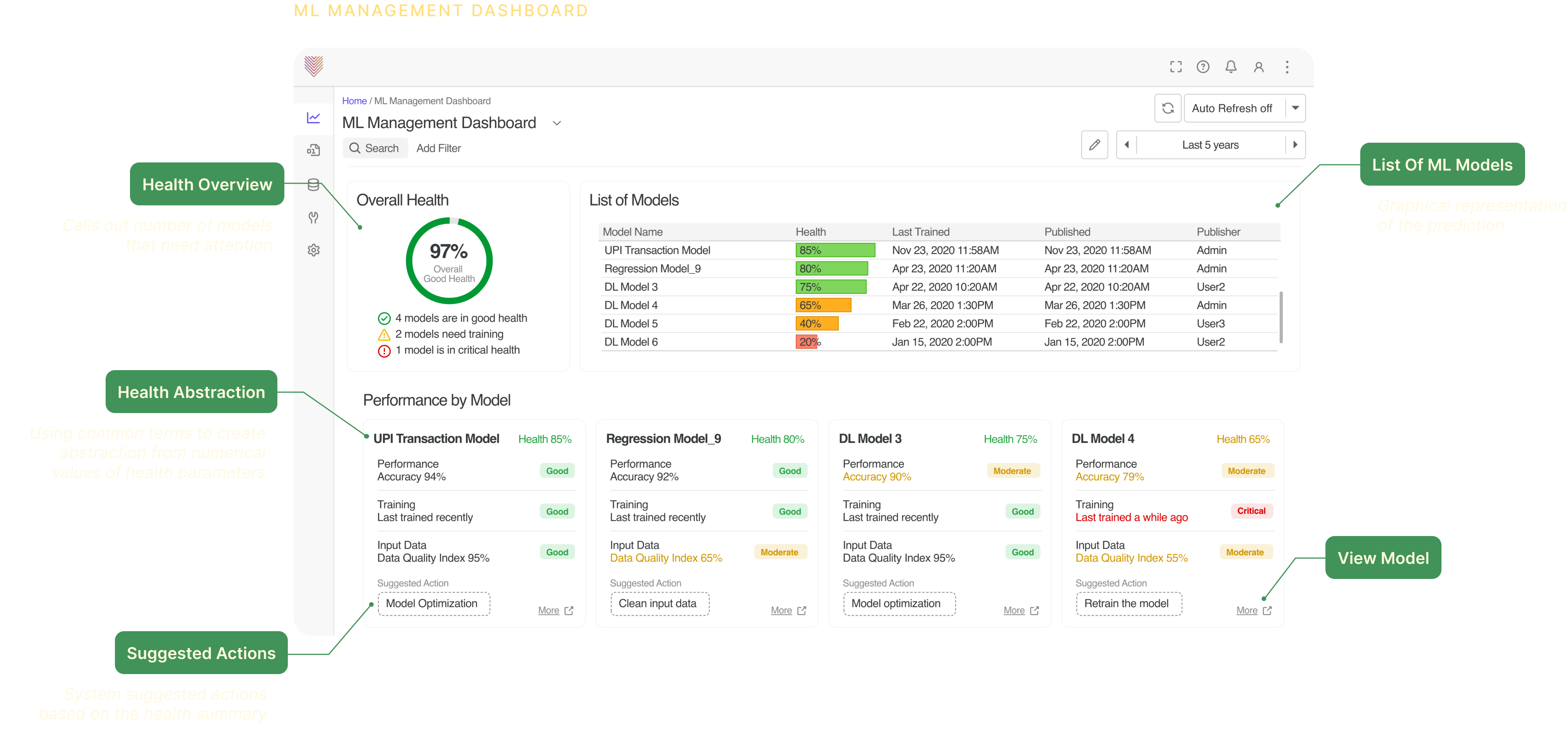This screenshot has height=741, width=1568.
Task: Click the 85% health bar for UPI model
Action: tap(834, 250)
